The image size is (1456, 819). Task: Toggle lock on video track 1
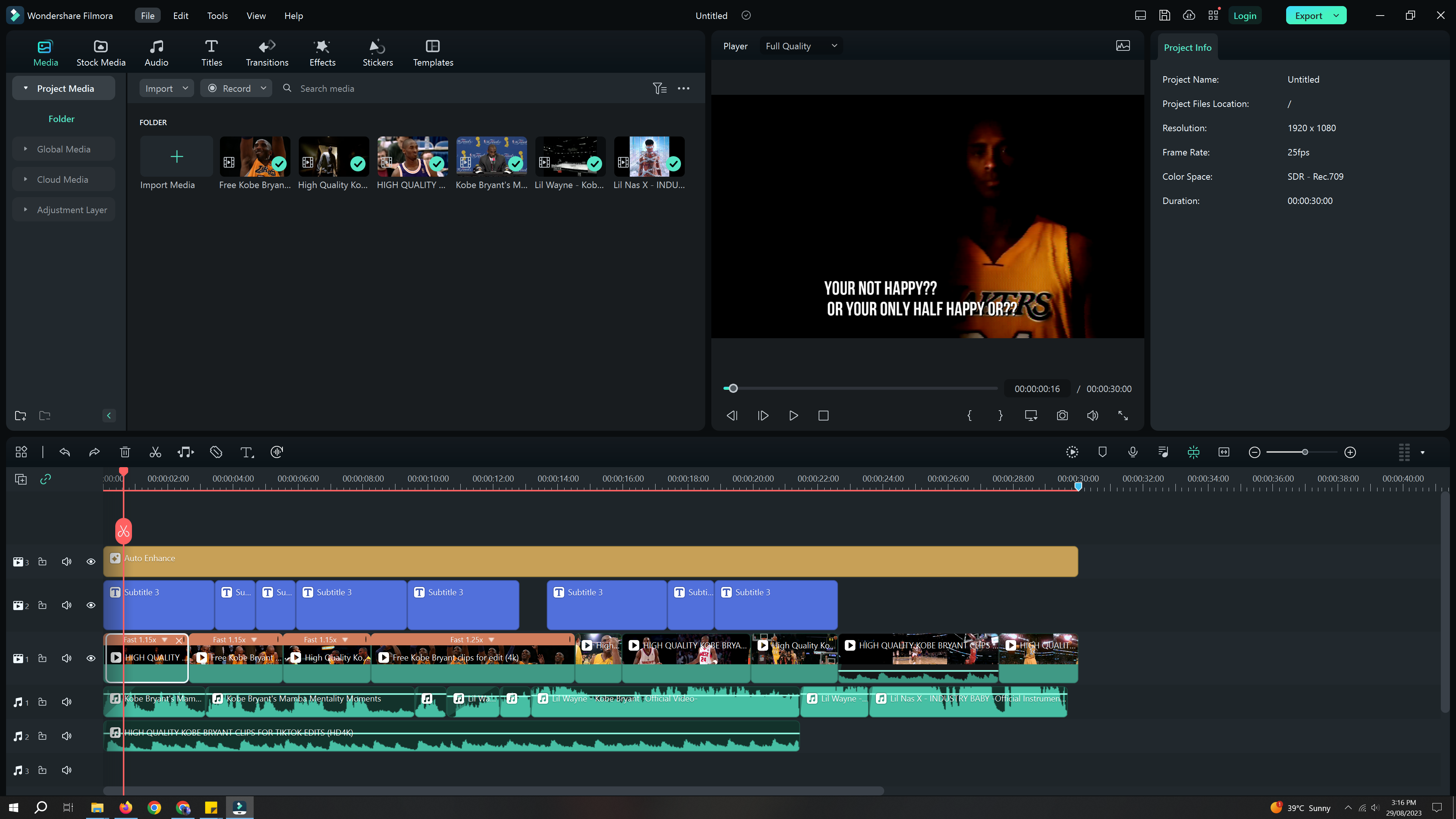click(42, 659)
